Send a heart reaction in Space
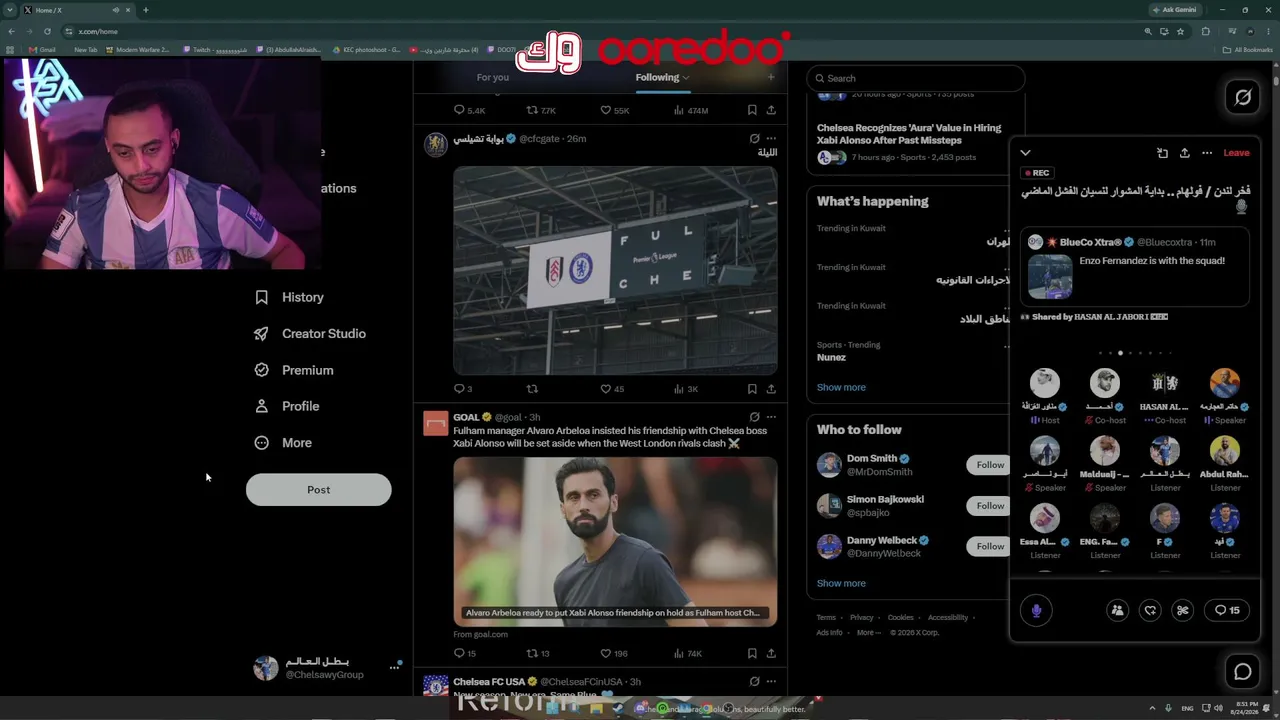Viewport: 1280px width, 720px height. click(1150, 611)
